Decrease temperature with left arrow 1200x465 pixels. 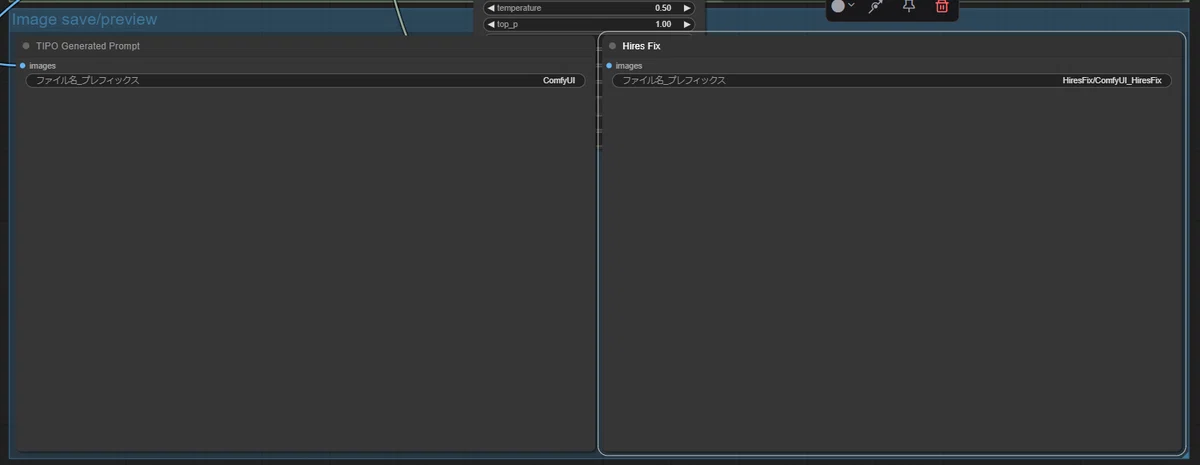pyautogui.click(x=491, y=8)
